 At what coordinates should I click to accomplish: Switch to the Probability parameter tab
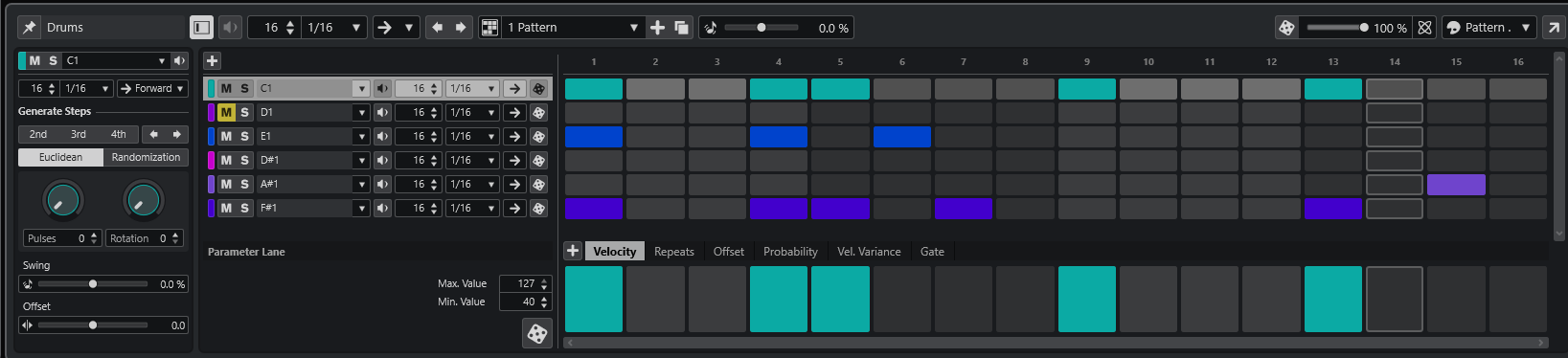790,252
